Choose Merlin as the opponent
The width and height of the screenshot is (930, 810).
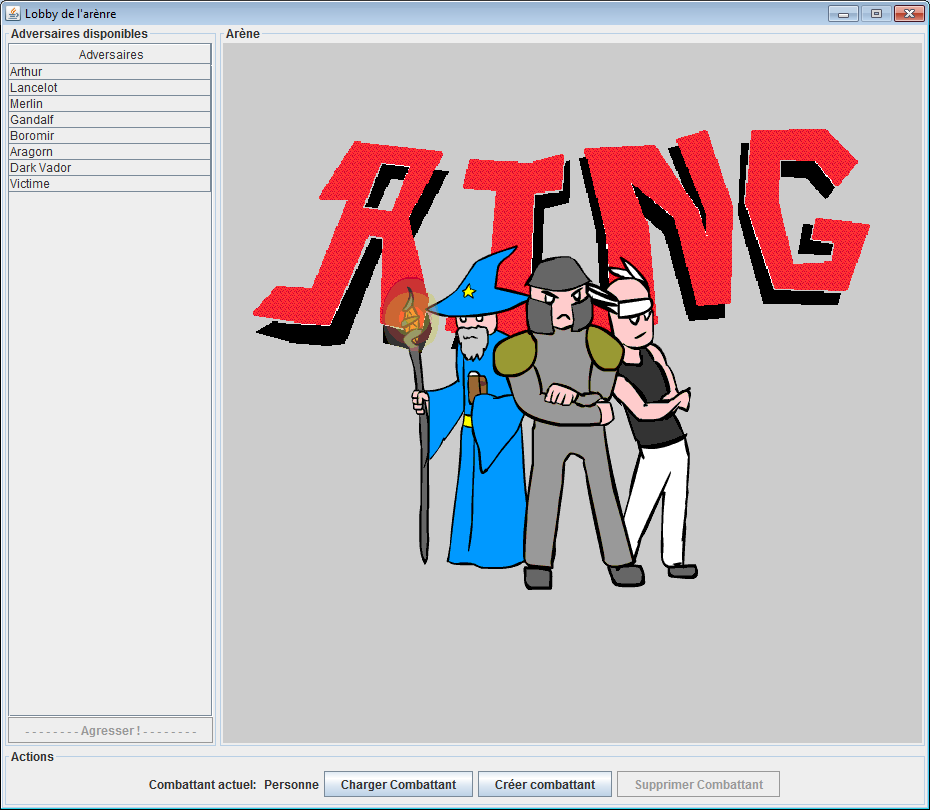coord(110,104)
